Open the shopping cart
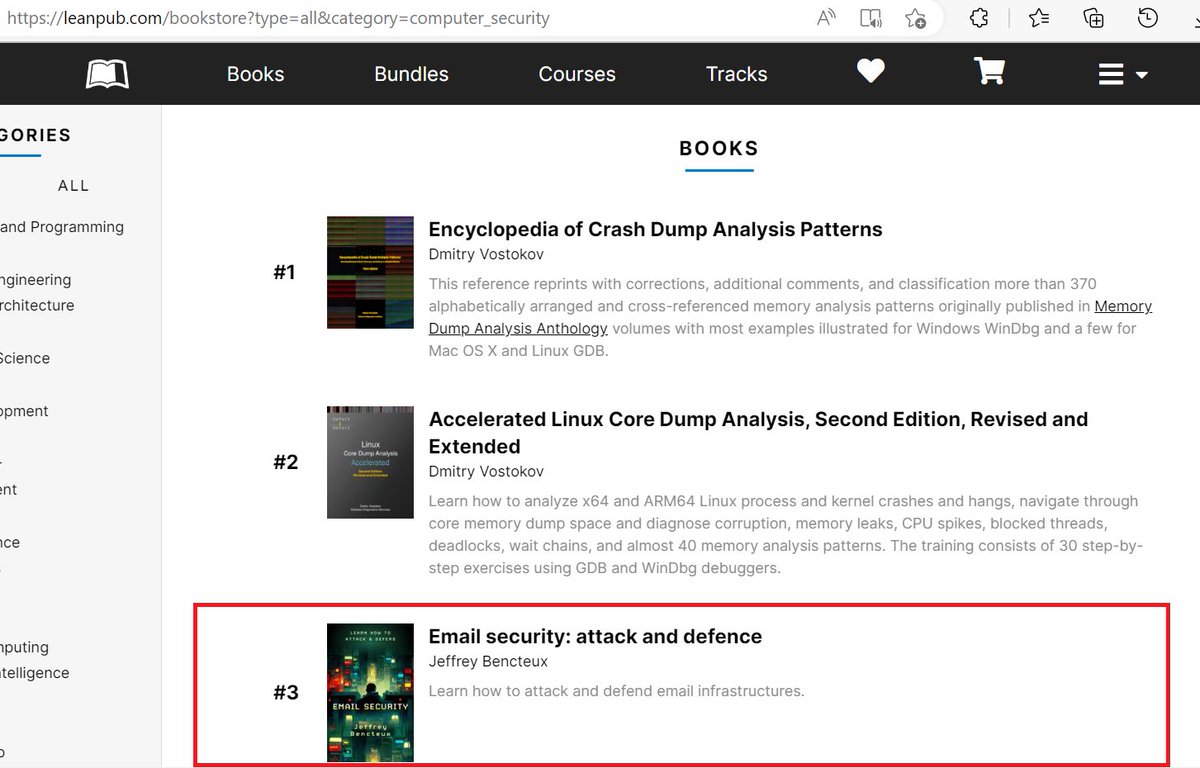Image resolution: width=1200 pixels, height=768 pixels. [x=989, y=71]
